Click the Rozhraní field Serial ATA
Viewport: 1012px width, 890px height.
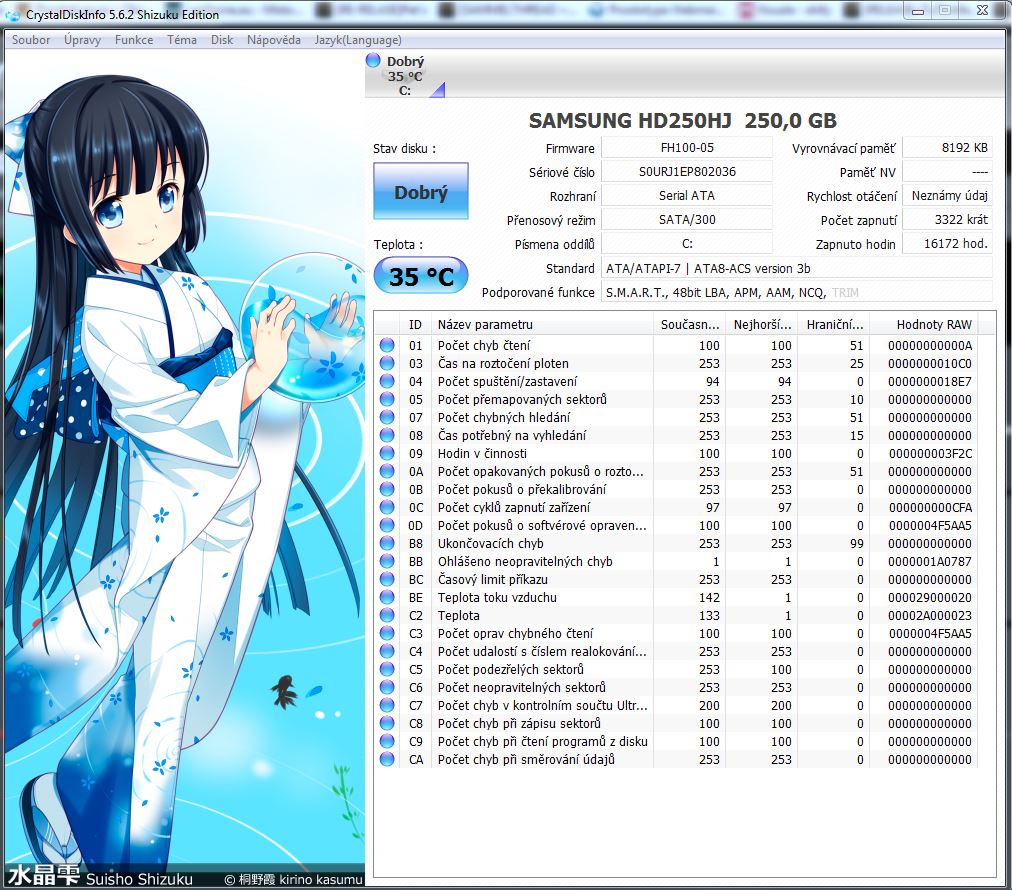pyautogui.click(x=687, y=196)
